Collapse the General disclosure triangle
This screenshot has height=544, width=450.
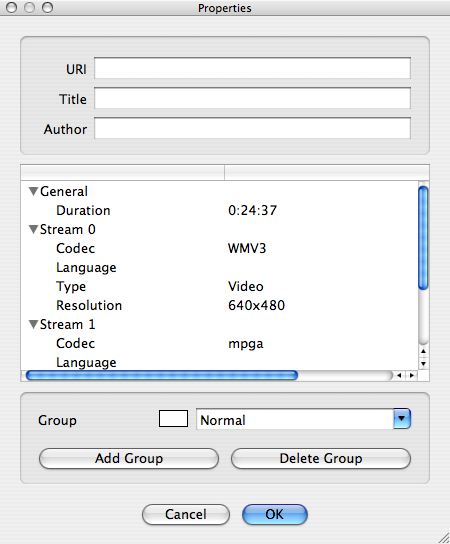(x=33, y=192)
